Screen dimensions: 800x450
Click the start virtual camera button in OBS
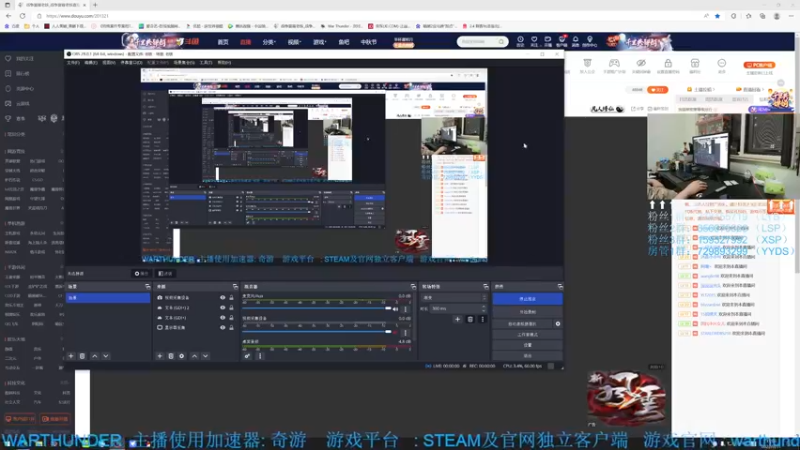pos(522,324)
